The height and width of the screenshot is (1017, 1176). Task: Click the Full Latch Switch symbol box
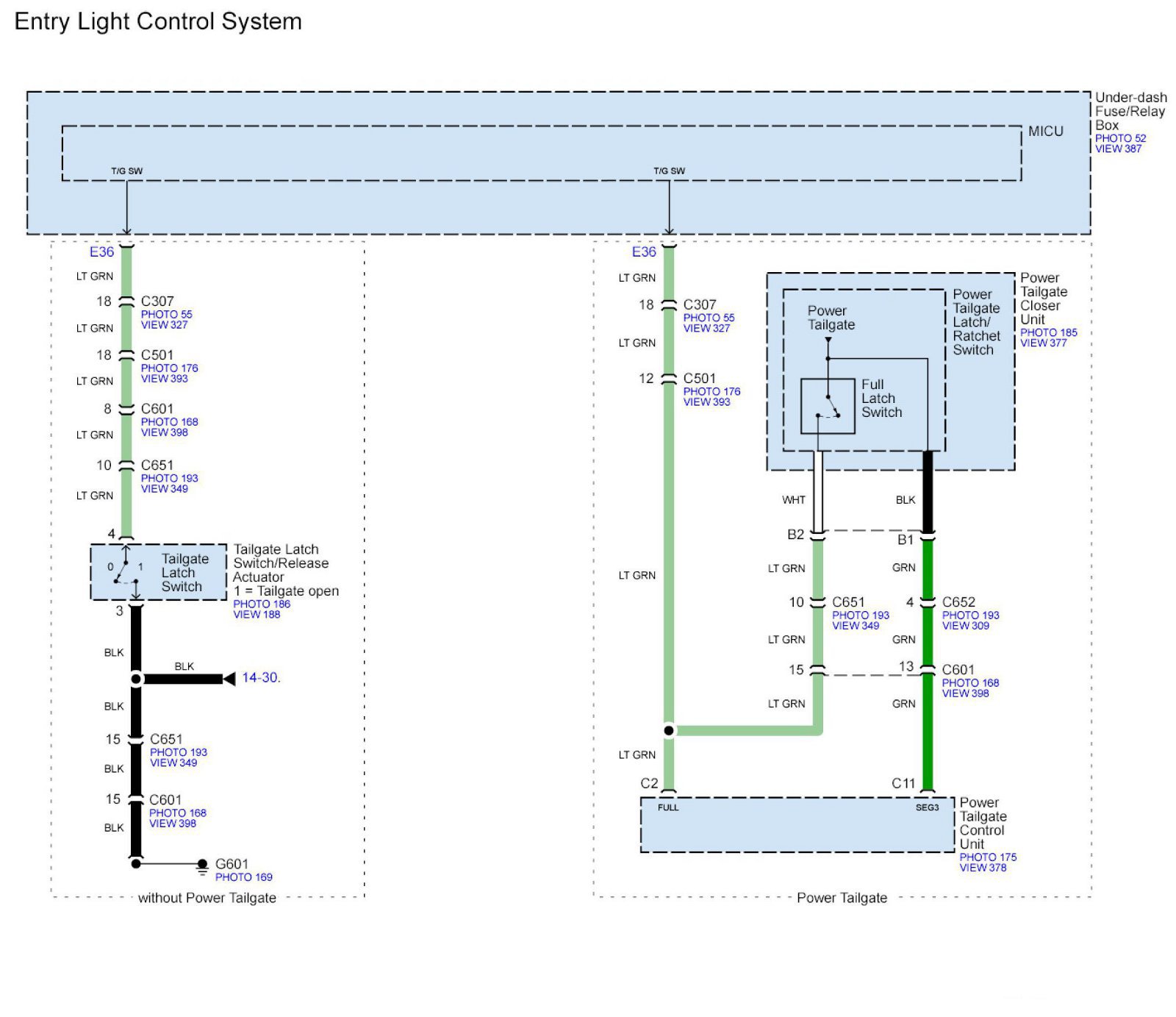pos(828,406)
